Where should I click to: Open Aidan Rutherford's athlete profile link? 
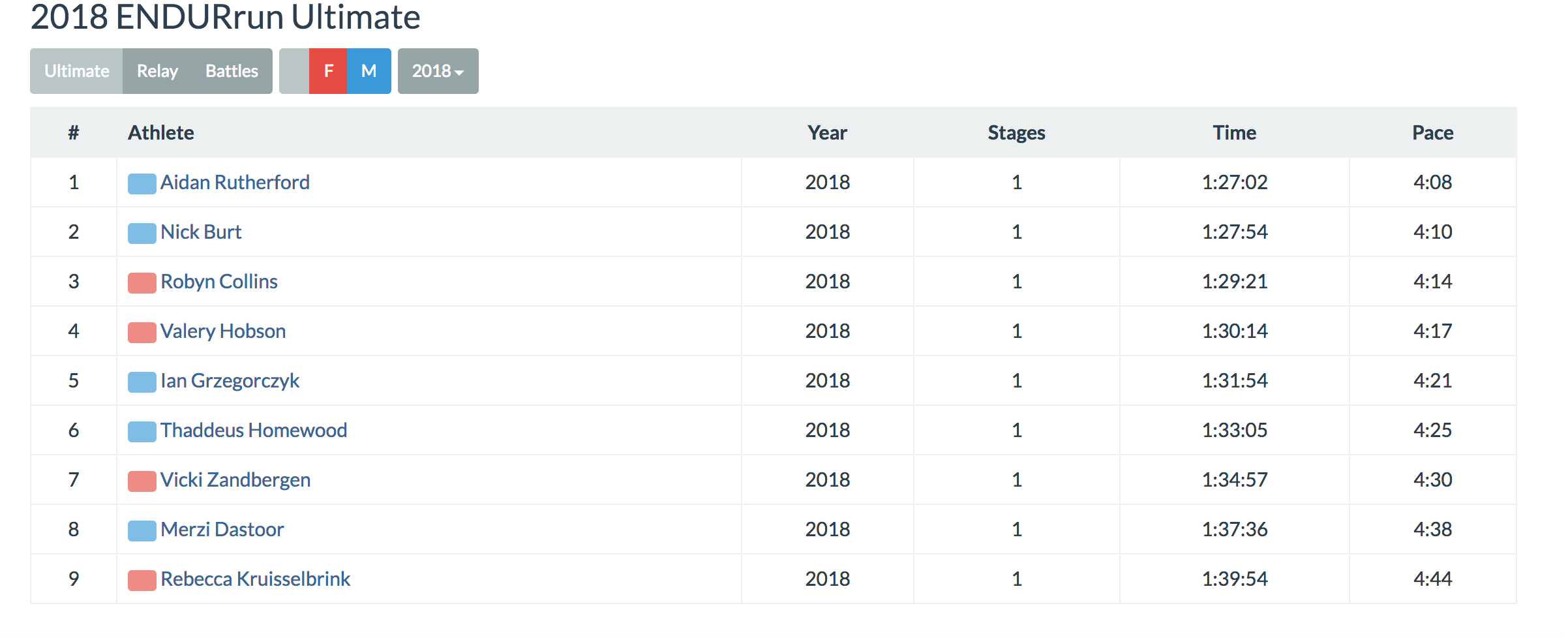tap(235, 182)
